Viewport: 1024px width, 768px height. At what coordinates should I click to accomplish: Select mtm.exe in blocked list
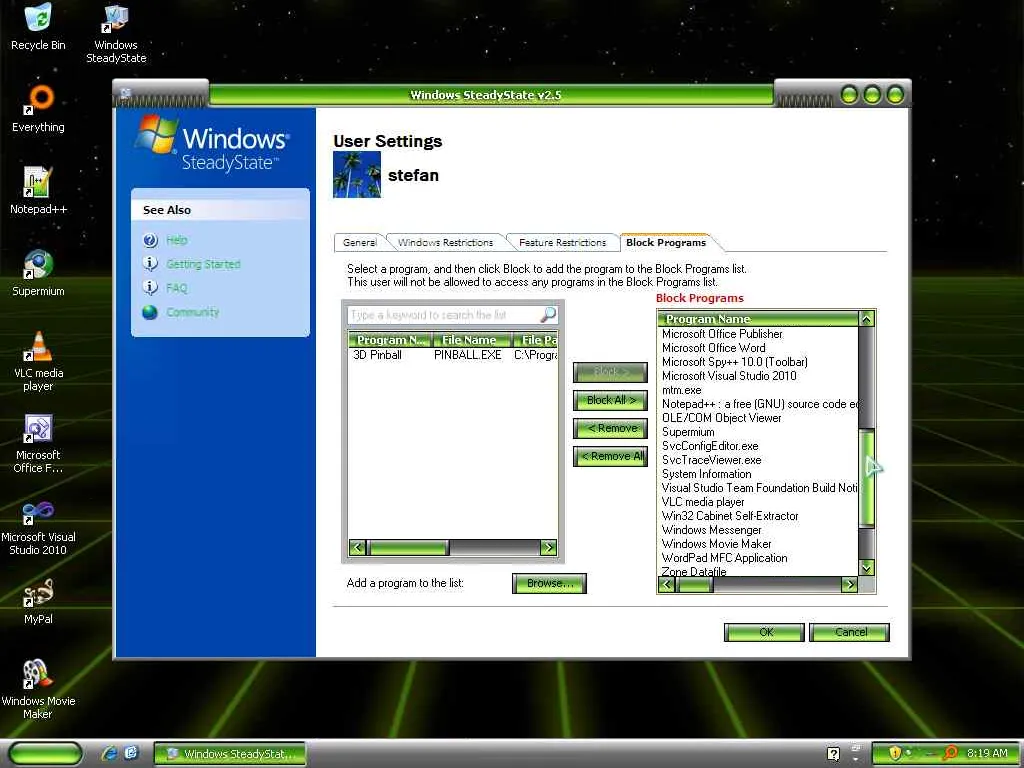tap(681, 390)
